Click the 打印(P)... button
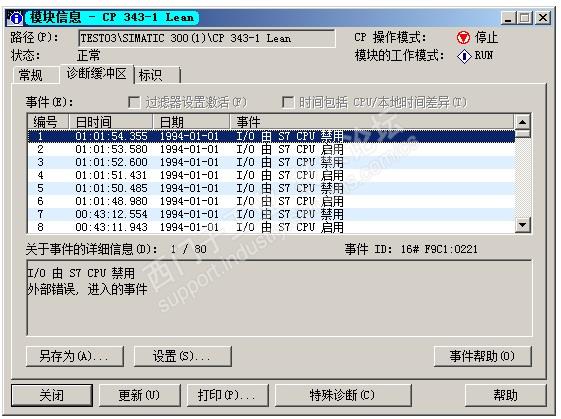Viewport: 561px width, 419px height. click(227, 395)
